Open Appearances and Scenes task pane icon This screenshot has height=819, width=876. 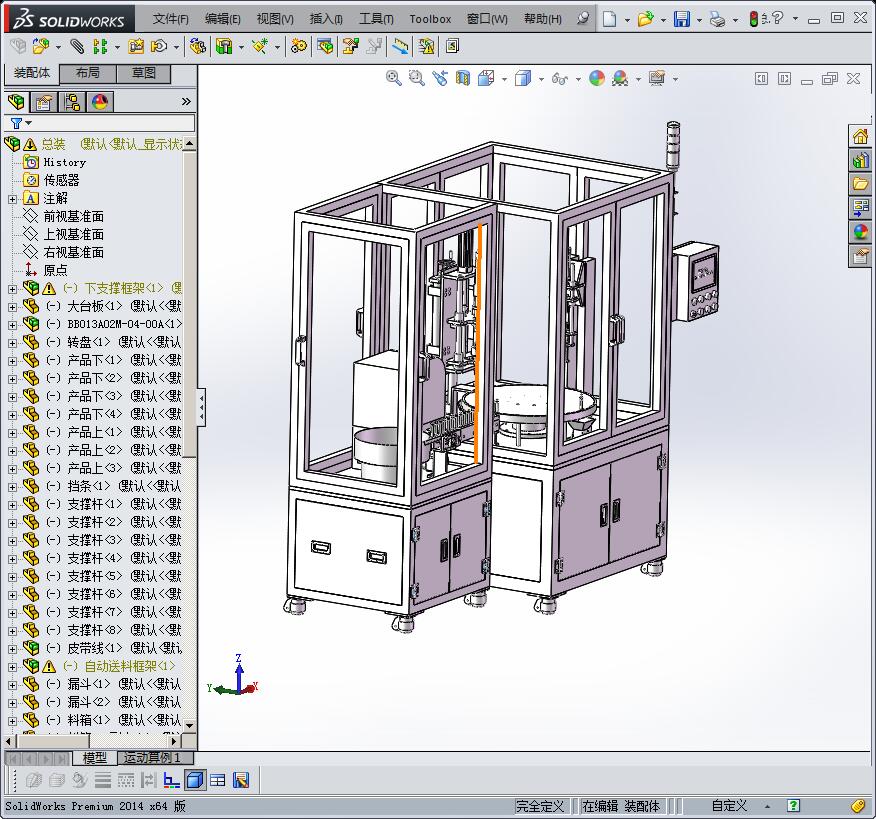[x=860, y=232]
